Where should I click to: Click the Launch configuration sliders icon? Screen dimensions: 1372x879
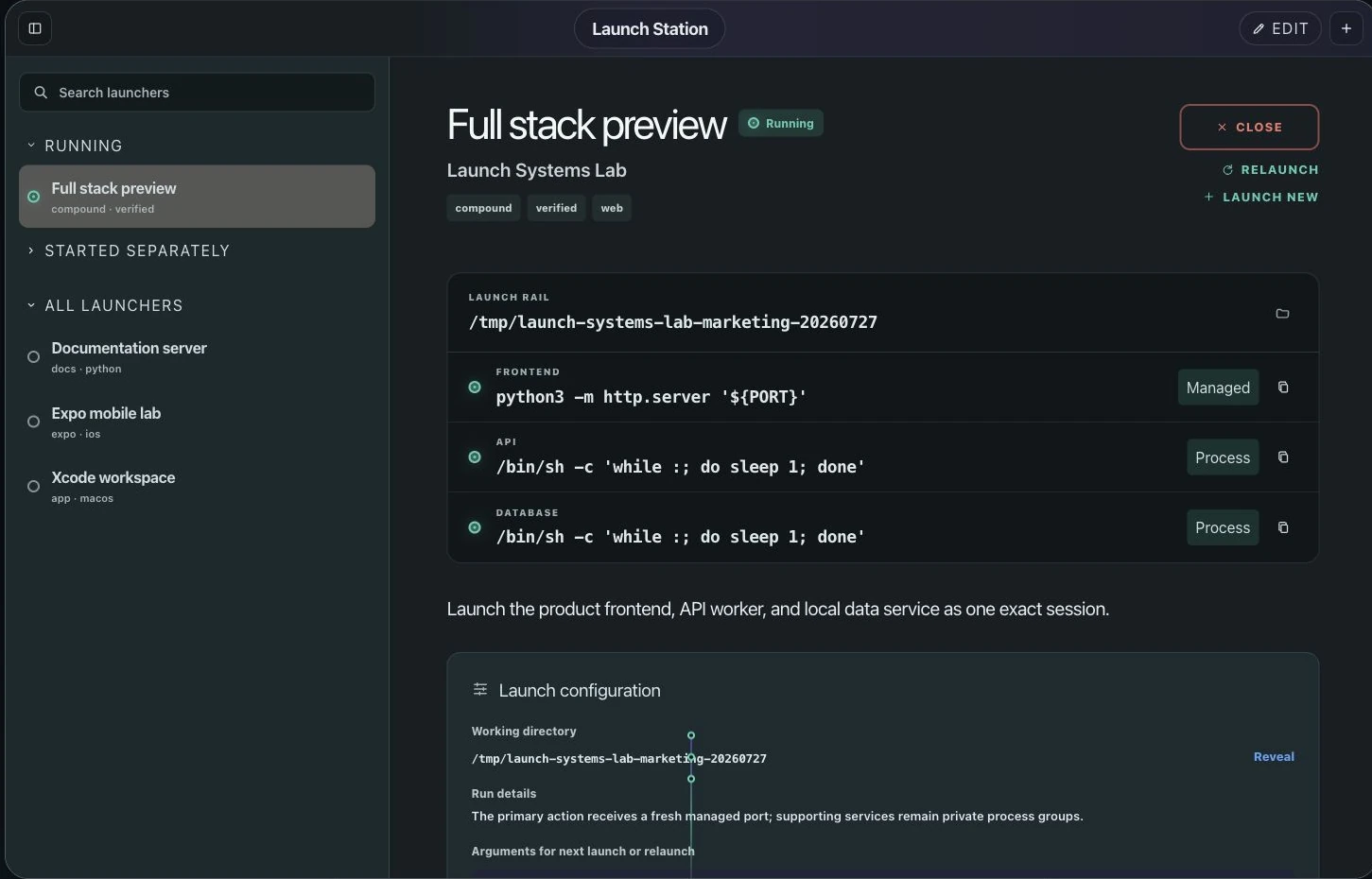480,690
